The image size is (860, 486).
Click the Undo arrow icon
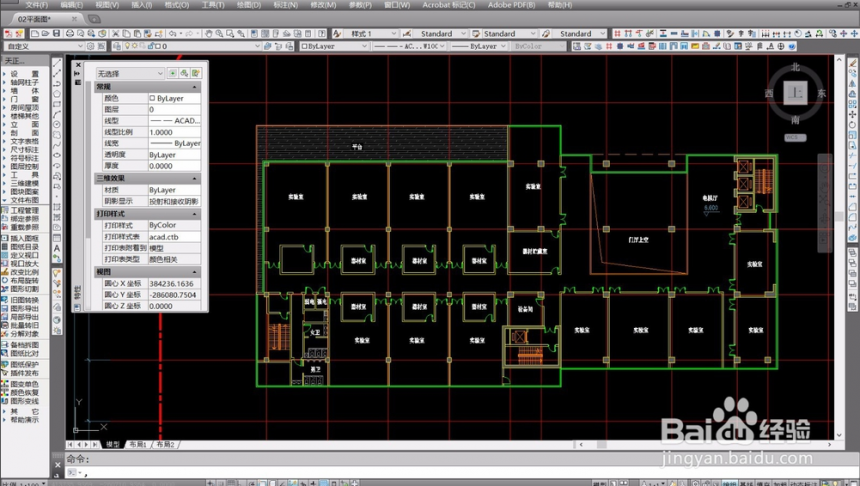coord(172,33)
